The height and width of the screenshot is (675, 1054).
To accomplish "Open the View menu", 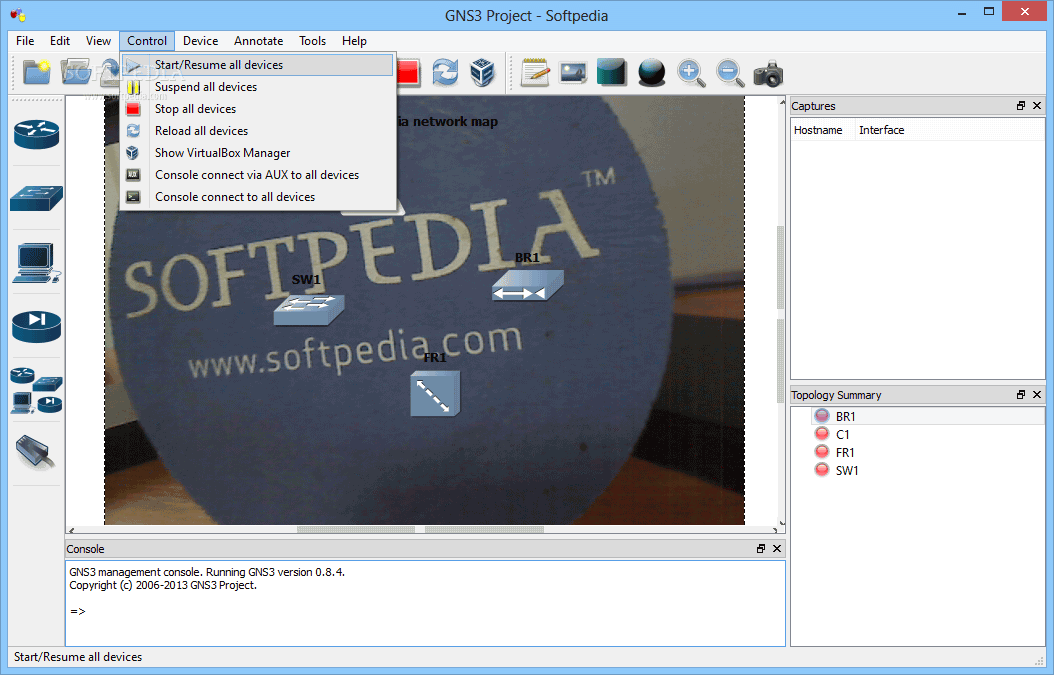I will pyautogui.click(x=98, y=41).
